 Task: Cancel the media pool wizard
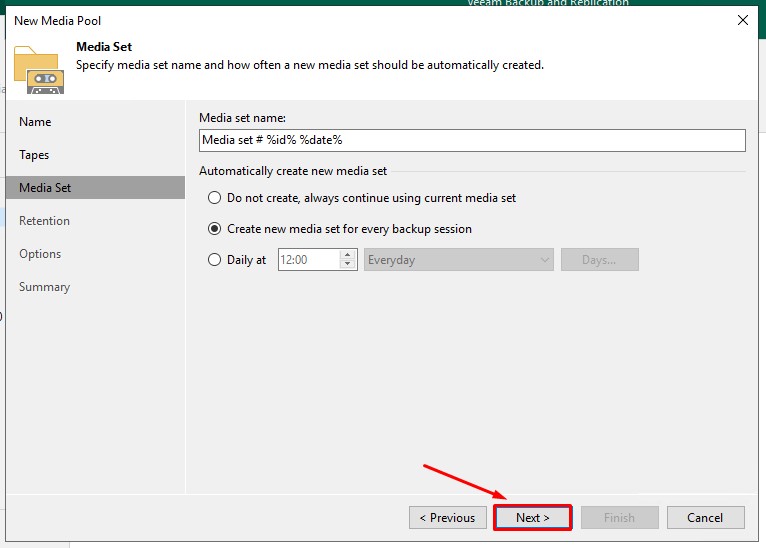pyautogui.click(x=705, y=518)
